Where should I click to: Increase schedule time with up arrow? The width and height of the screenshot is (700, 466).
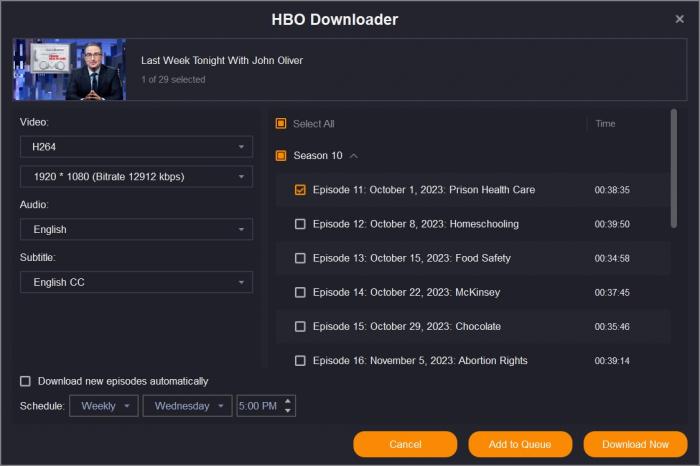(x=288, y=401)
